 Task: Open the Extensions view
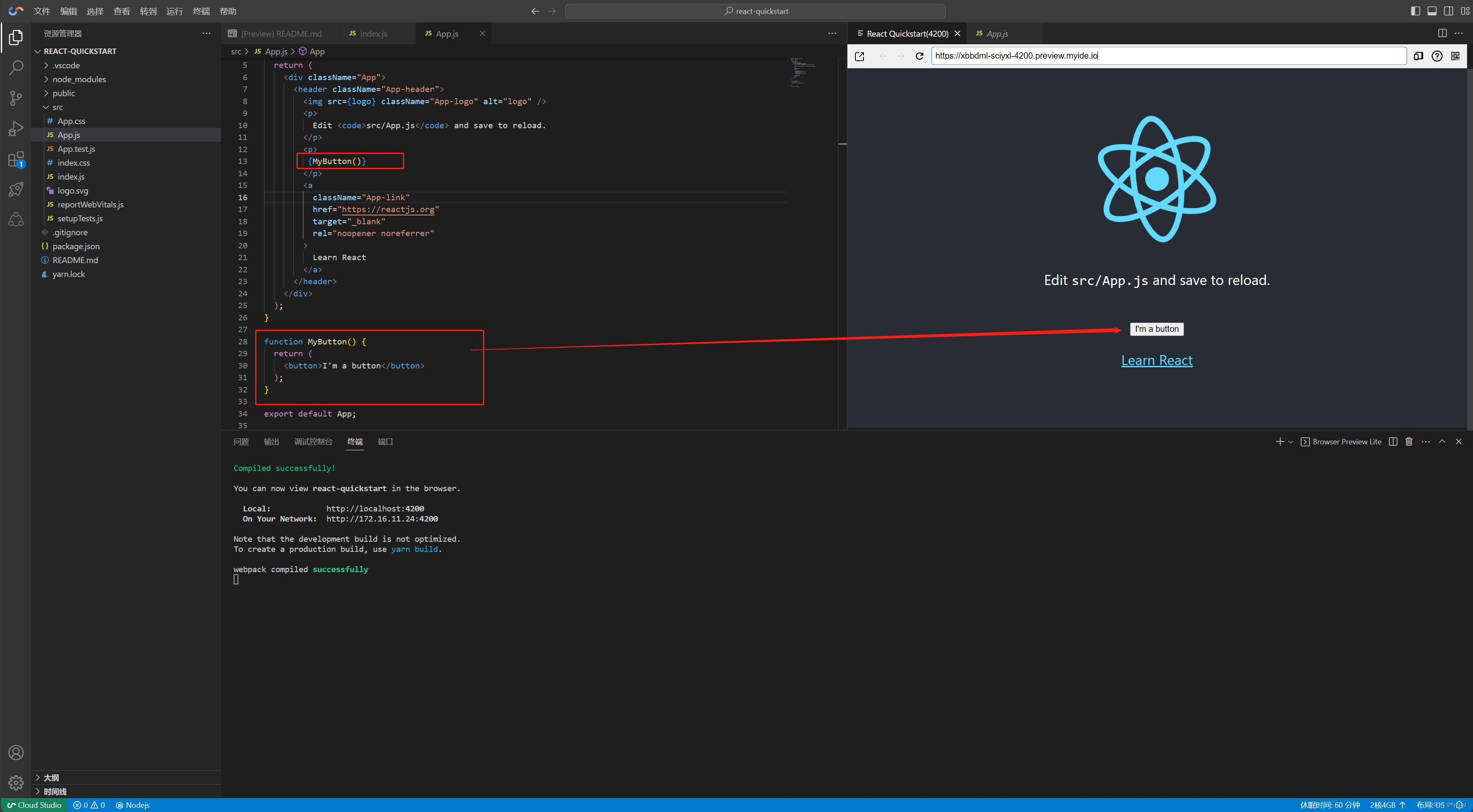(16, 159)
